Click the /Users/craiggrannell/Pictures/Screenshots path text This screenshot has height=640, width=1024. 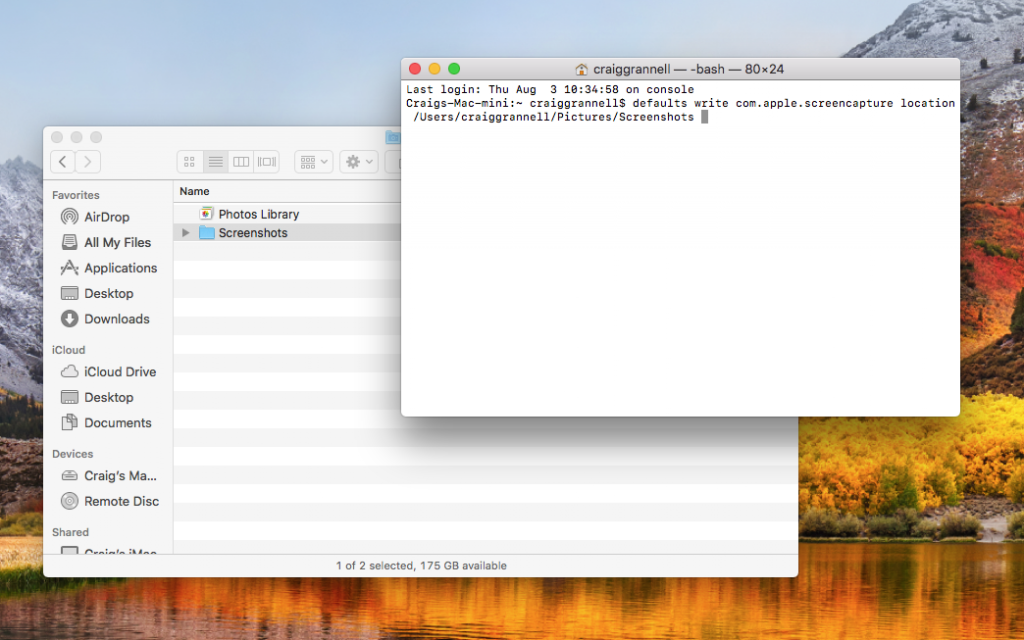point(553,117)
